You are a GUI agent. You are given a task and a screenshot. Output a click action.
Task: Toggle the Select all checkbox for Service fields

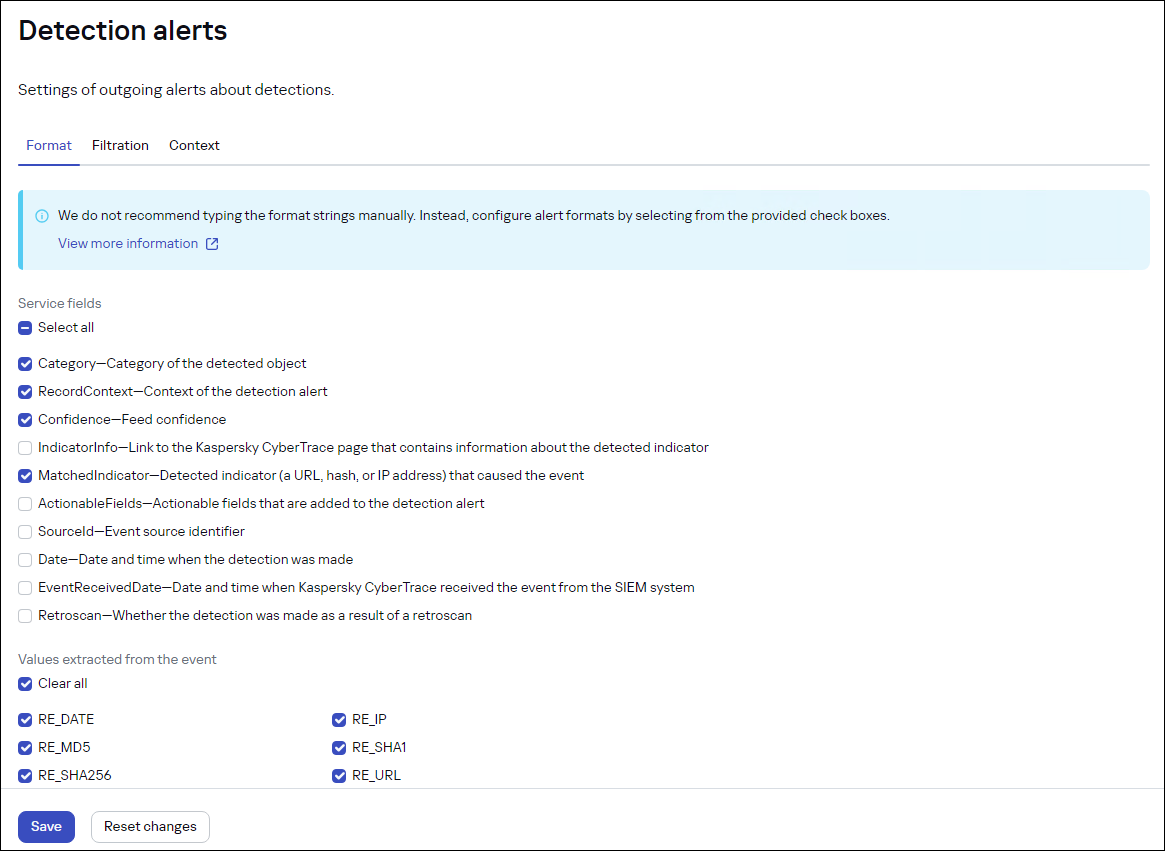pos(24,327)
